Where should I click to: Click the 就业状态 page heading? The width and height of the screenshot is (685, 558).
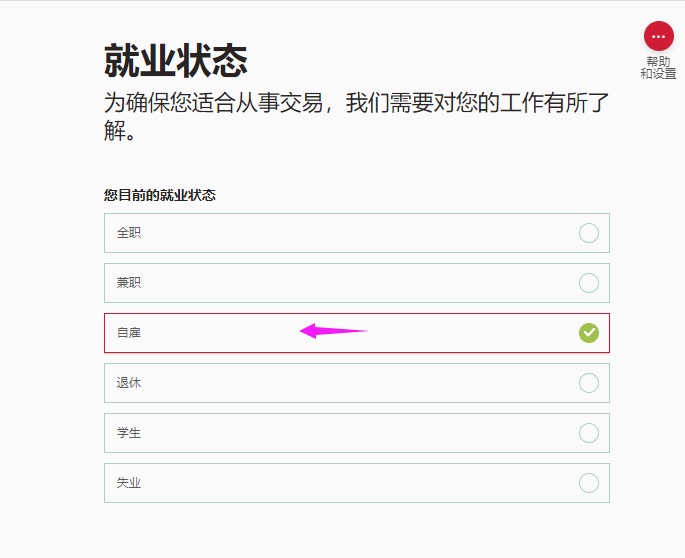point(176,61)
